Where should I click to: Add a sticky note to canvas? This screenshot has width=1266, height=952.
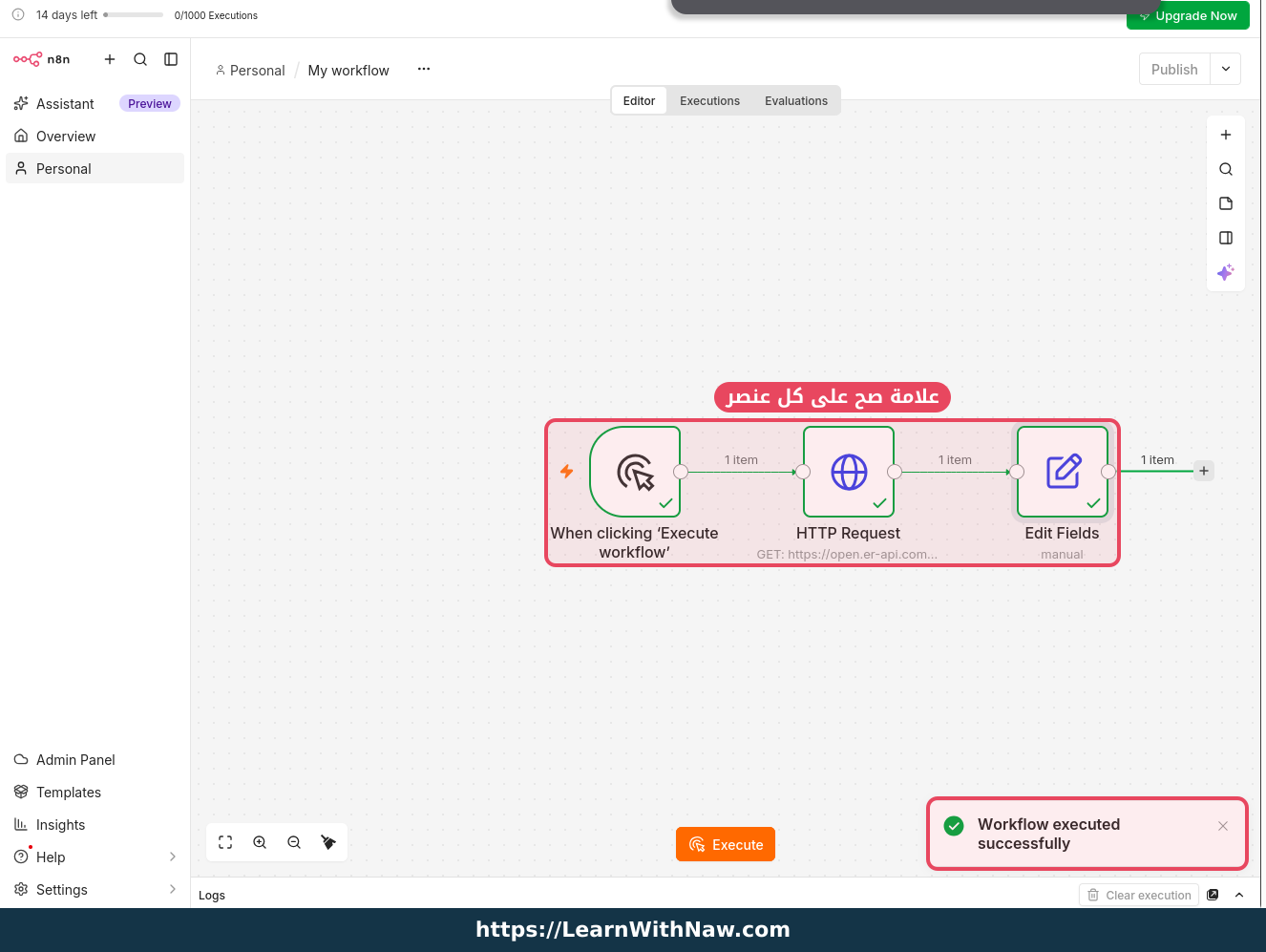pyautogui.click(x=1226, y=203)
